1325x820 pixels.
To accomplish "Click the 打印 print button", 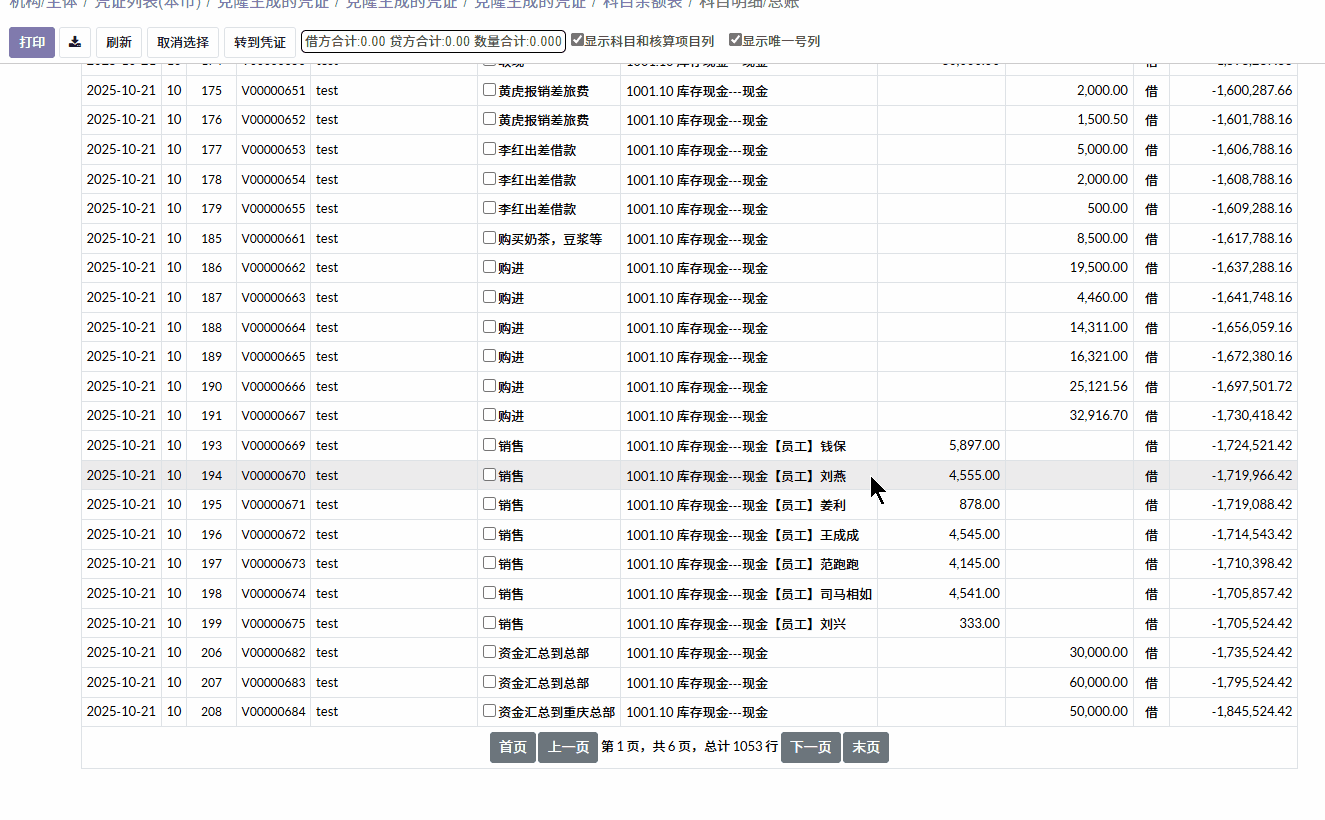I will tap(32, 42).
